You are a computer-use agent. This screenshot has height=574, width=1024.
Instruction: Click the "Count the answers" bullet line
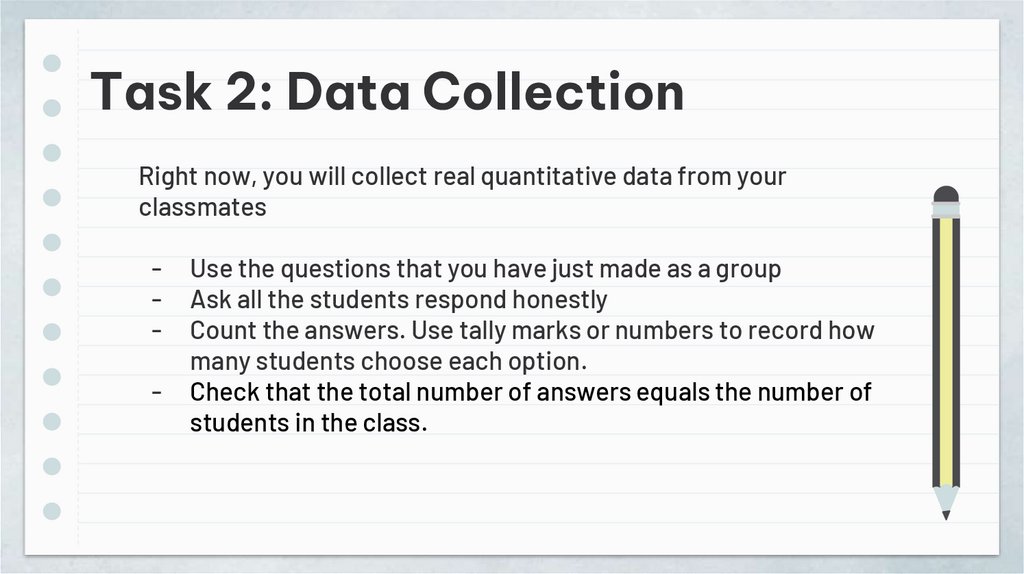[531, 331]
